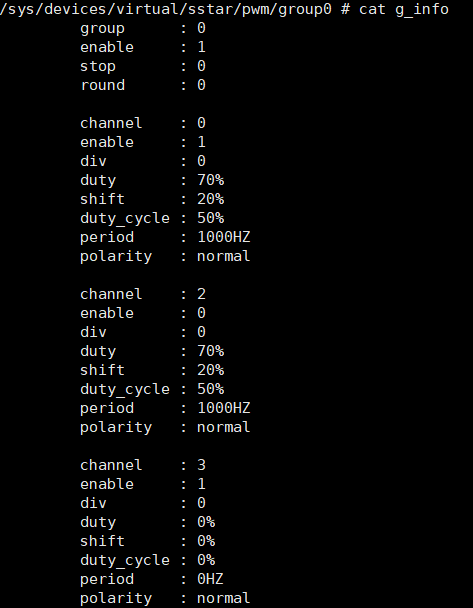Click the 'channel : 3' line
Viewport: 473px width, 608px height.
[x=143, y=465]
